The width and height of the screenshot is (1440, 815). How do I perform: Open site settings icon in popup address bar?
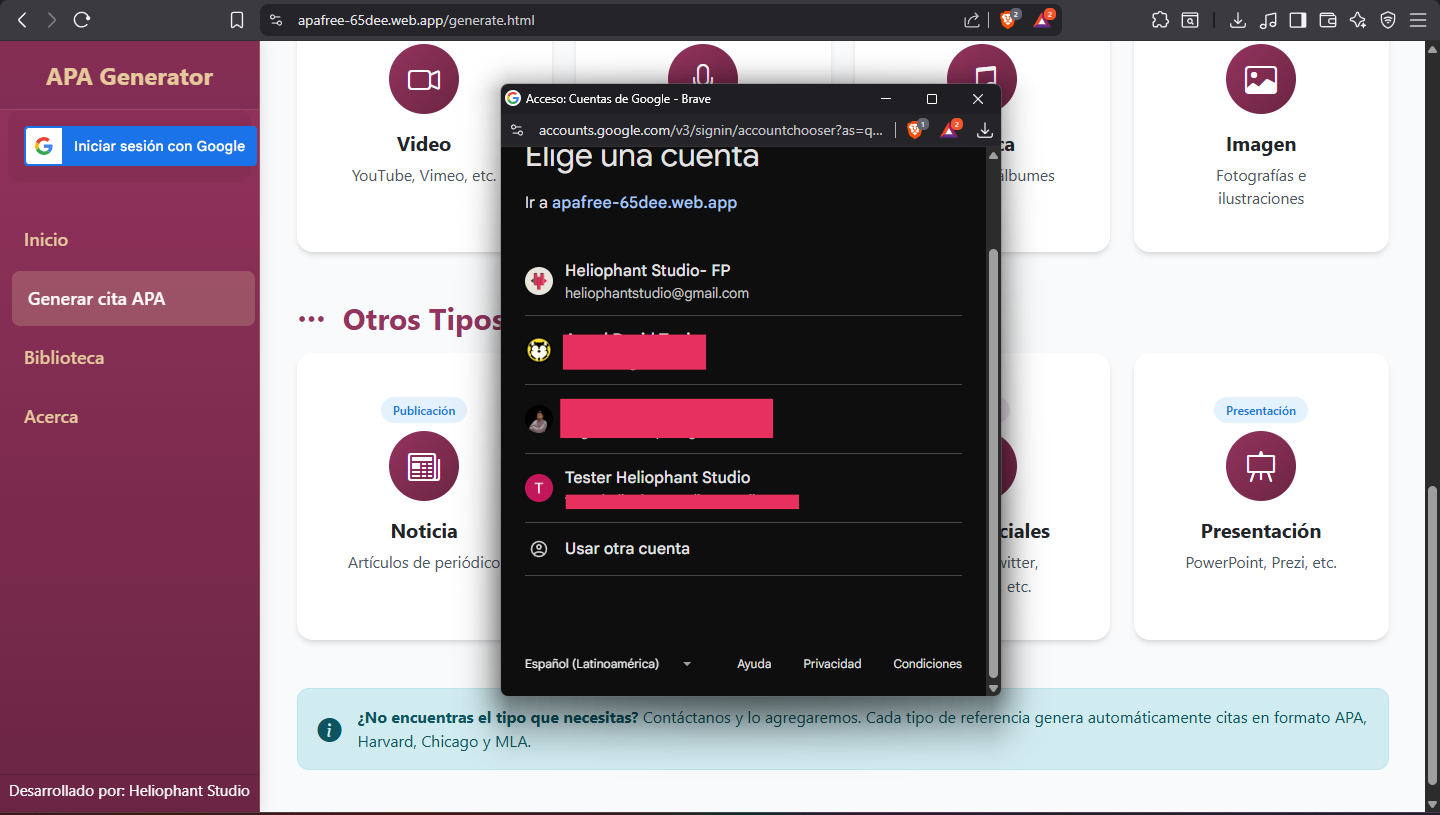click(x=517, y=130)
